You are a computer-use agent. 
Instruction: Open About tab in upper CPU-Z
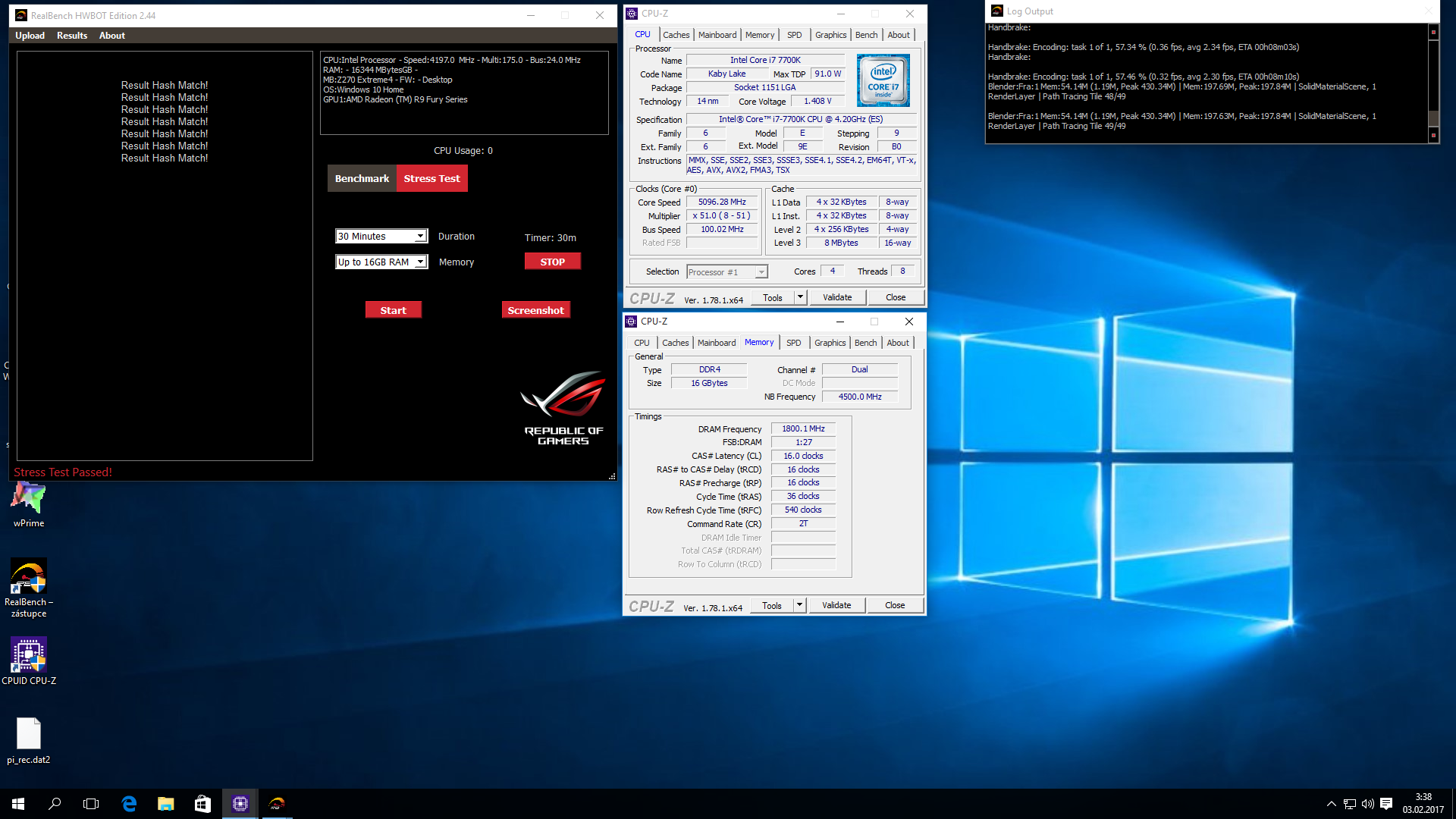point(899,35)
